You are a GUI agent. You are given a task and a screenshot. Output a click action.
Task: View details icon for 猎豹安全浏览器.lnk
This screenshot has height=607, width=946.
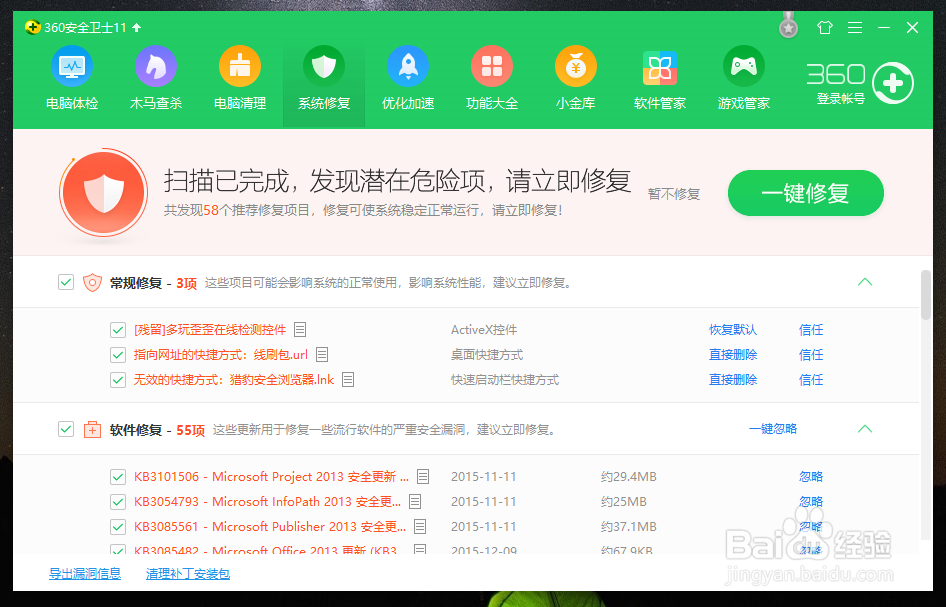tap(348, 380)
